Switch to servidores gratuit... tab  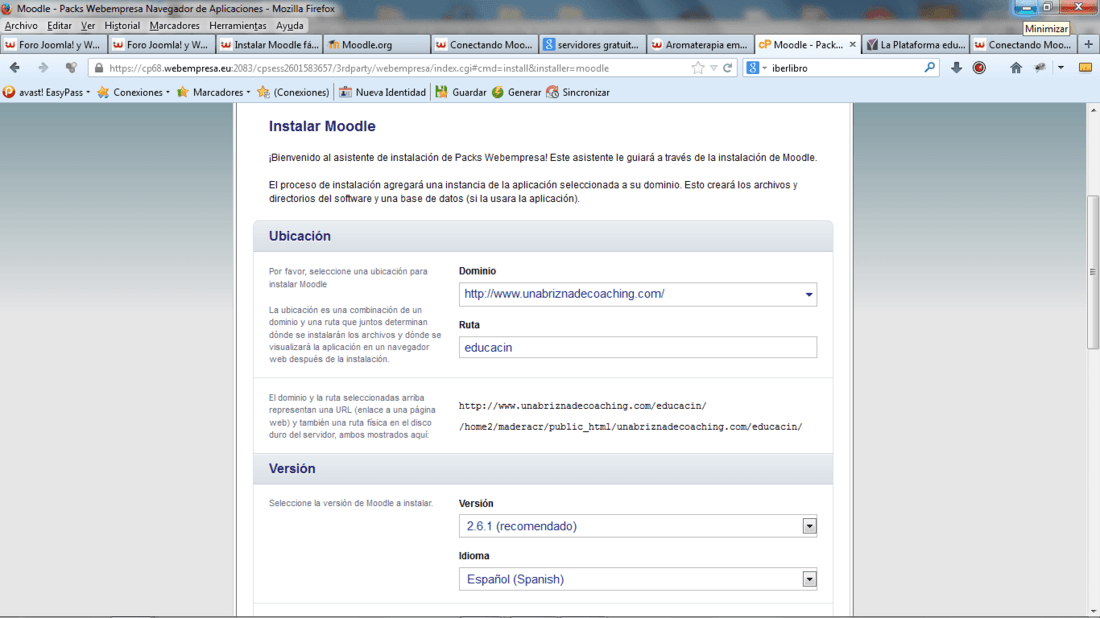click(592, 44)
